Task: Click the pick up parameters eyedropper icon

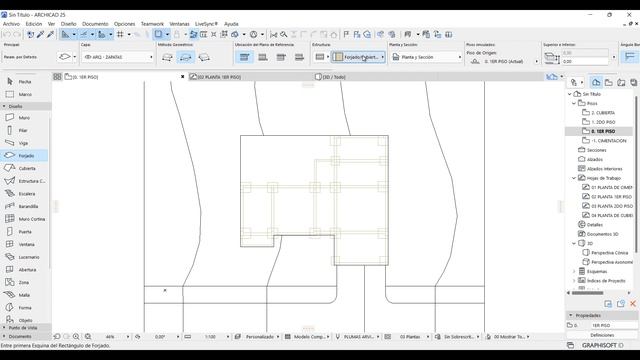Action: (40, 35)
